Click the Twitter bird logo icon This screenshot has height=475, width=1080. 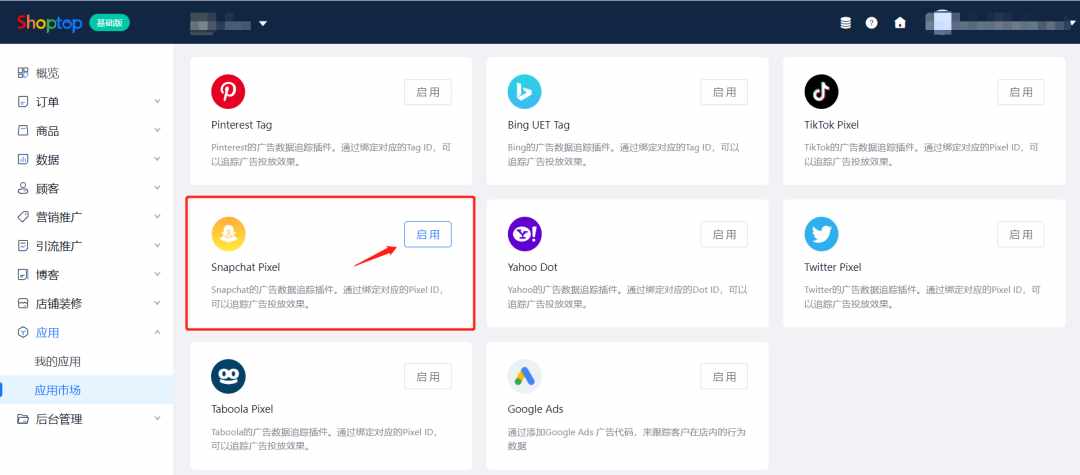[821, 234]
